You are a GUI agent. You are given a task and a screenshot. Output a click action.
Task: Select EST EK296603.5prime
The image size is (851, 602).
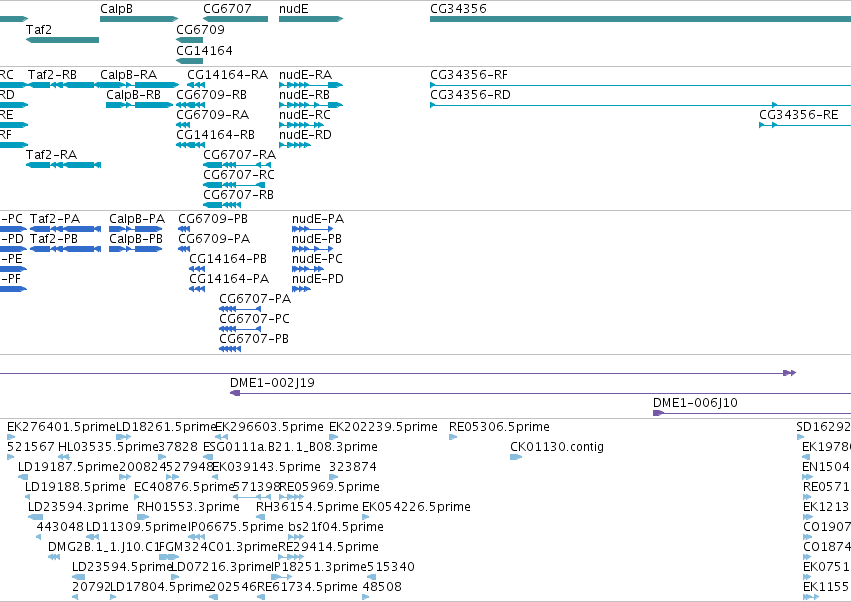point(269,427)
